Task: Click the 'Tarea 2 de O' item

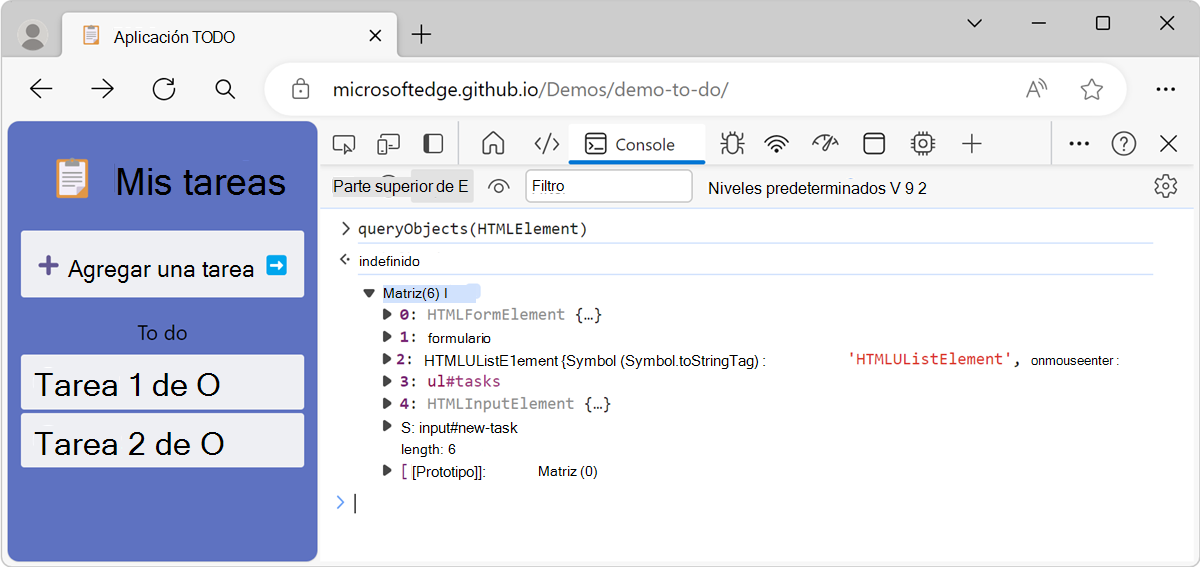Action: [162, 441]
